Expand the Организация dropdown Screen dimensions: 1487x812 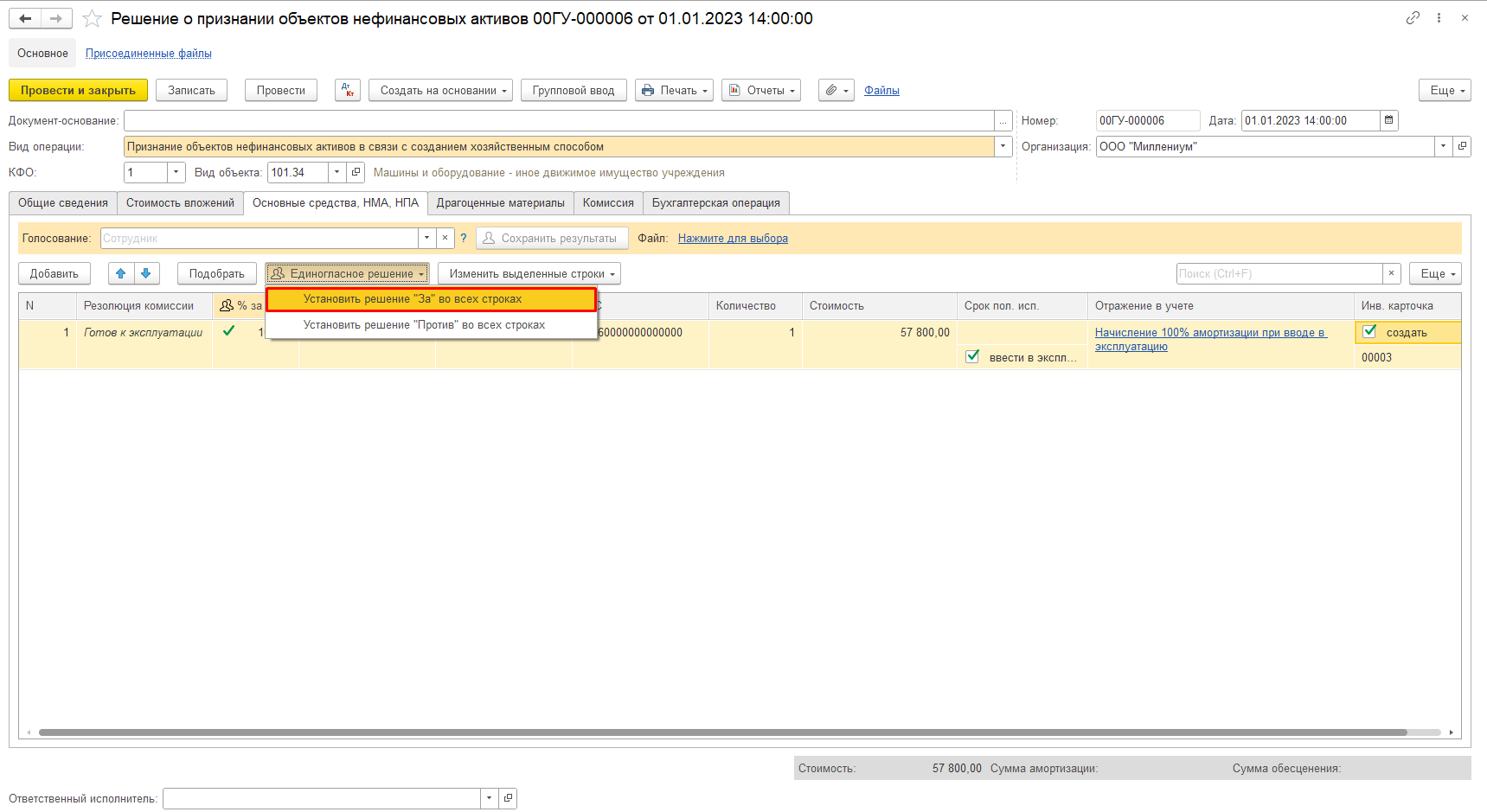[x=1443, y=146]
